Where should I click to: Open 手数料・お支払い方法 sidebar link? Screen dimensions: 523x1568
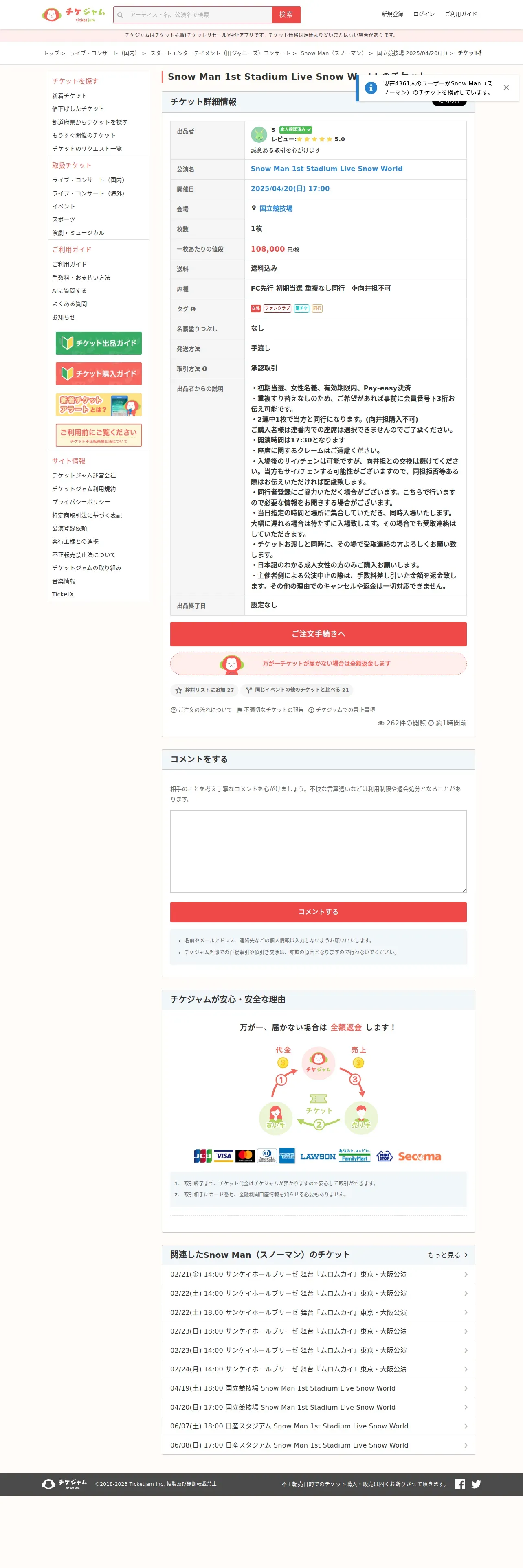(x=81, y=278)
